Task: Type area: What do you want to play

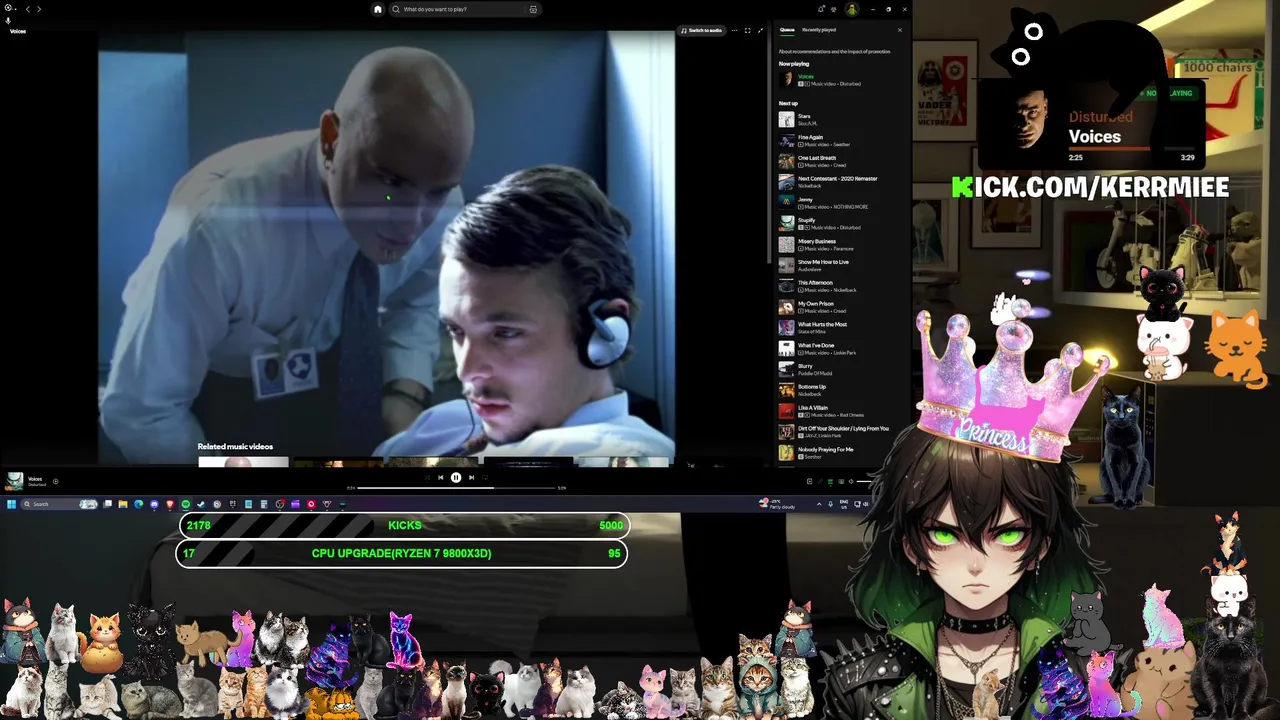Action: (x=464, y=9)
